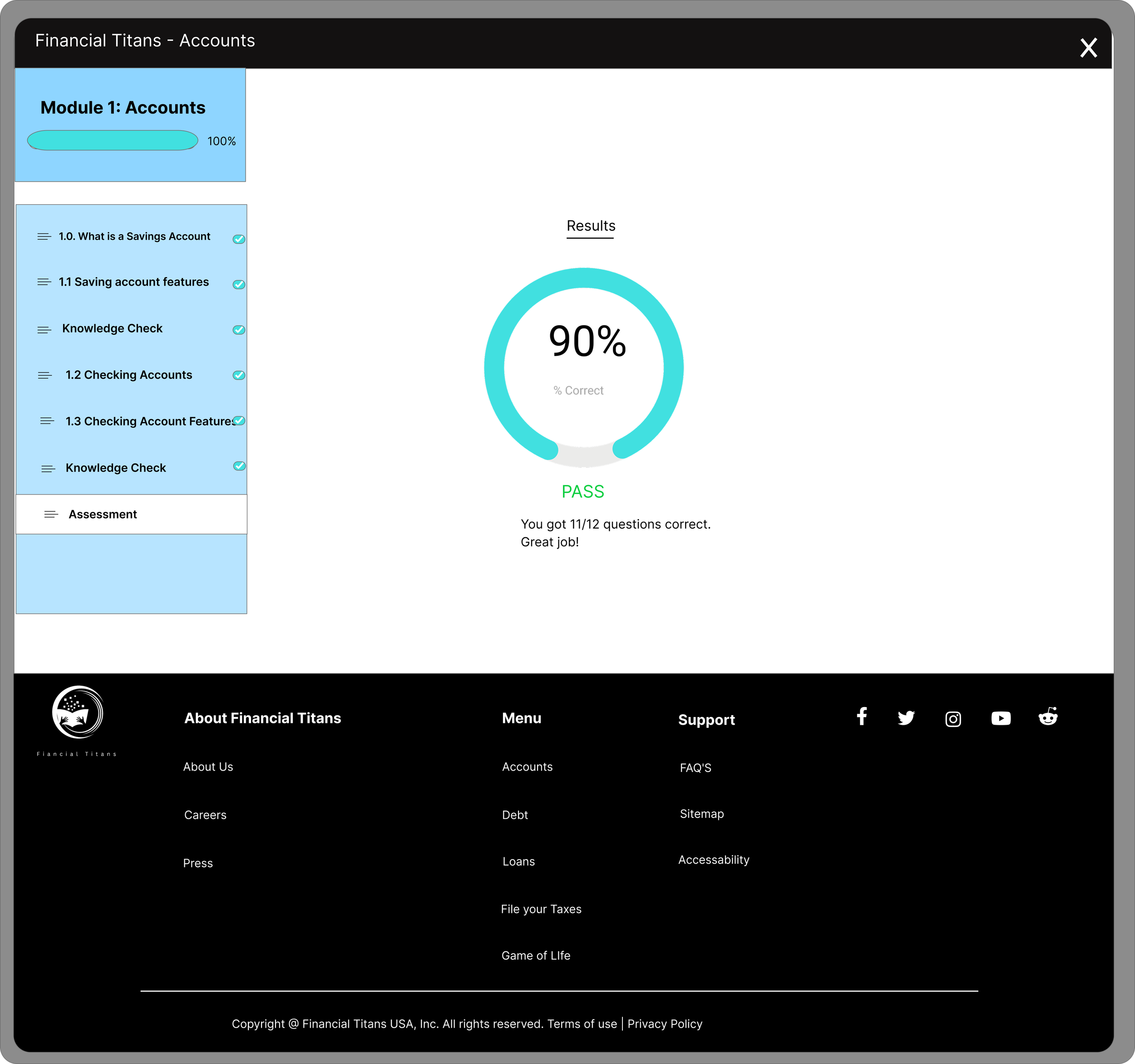Viewport: 1135px width, 1064px height.
Task: Go to Debt in footer menu
Action: (x=514, y=815)
